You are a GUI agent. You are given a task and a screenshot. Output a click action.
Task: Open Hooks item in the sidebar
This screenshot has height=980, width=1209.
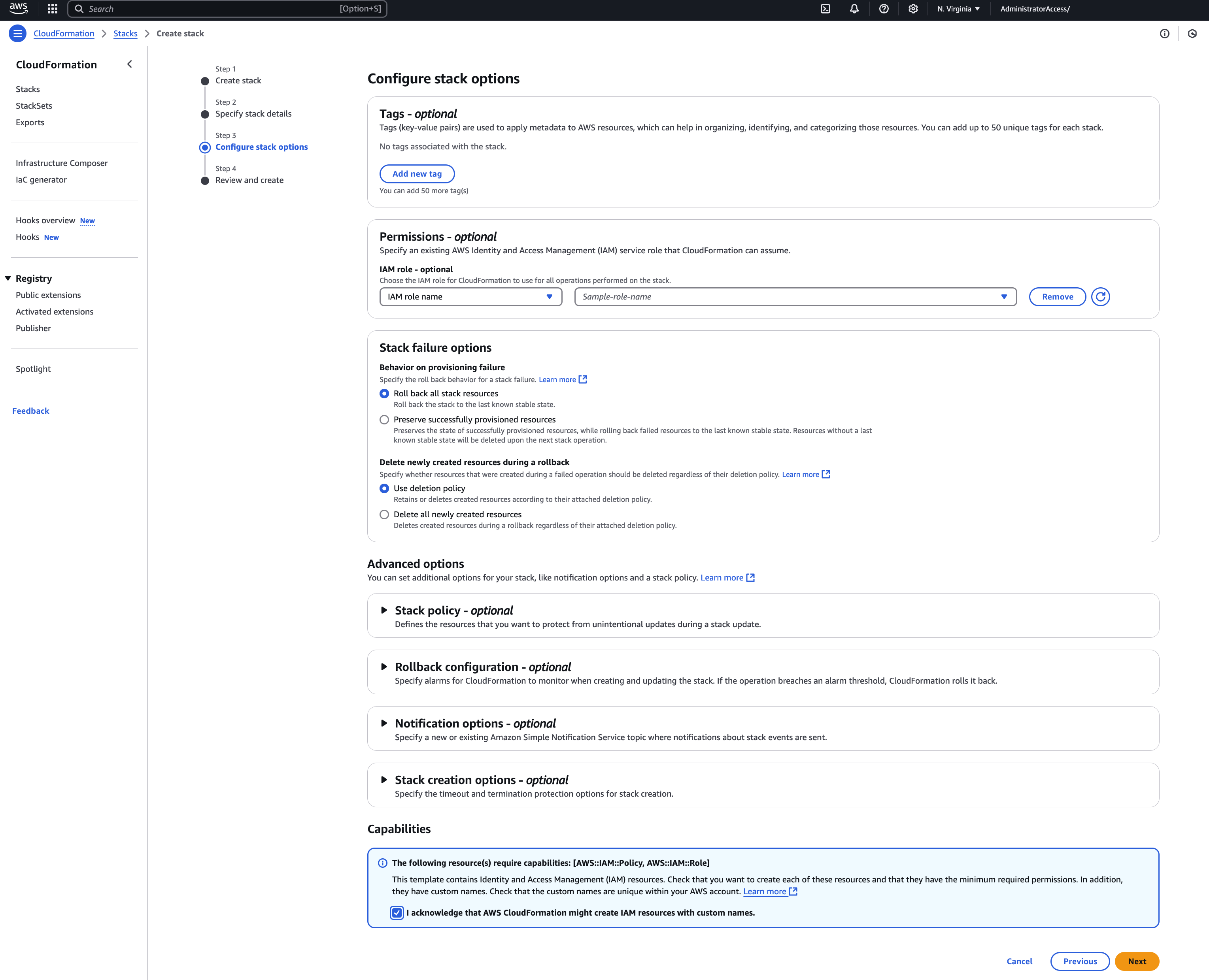[28, 237]
